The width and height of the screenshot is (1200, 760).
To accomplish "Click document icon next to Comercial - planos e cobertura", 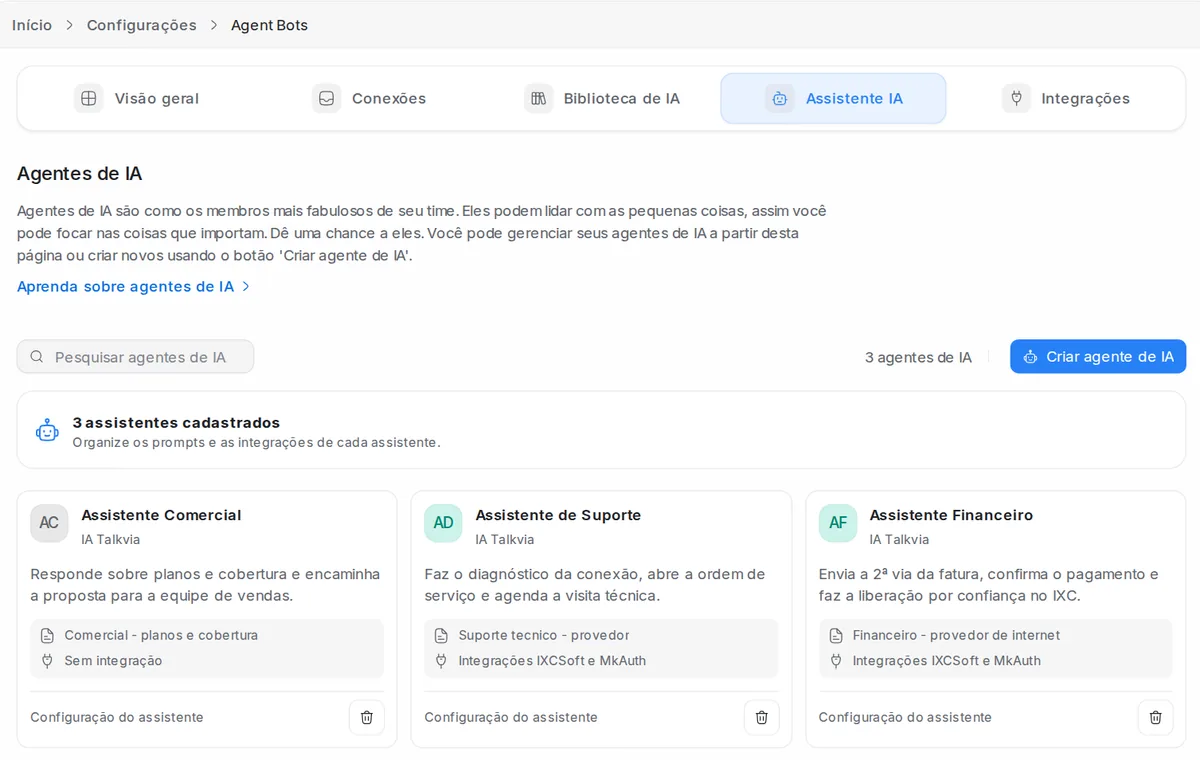I will coord(47,635).
